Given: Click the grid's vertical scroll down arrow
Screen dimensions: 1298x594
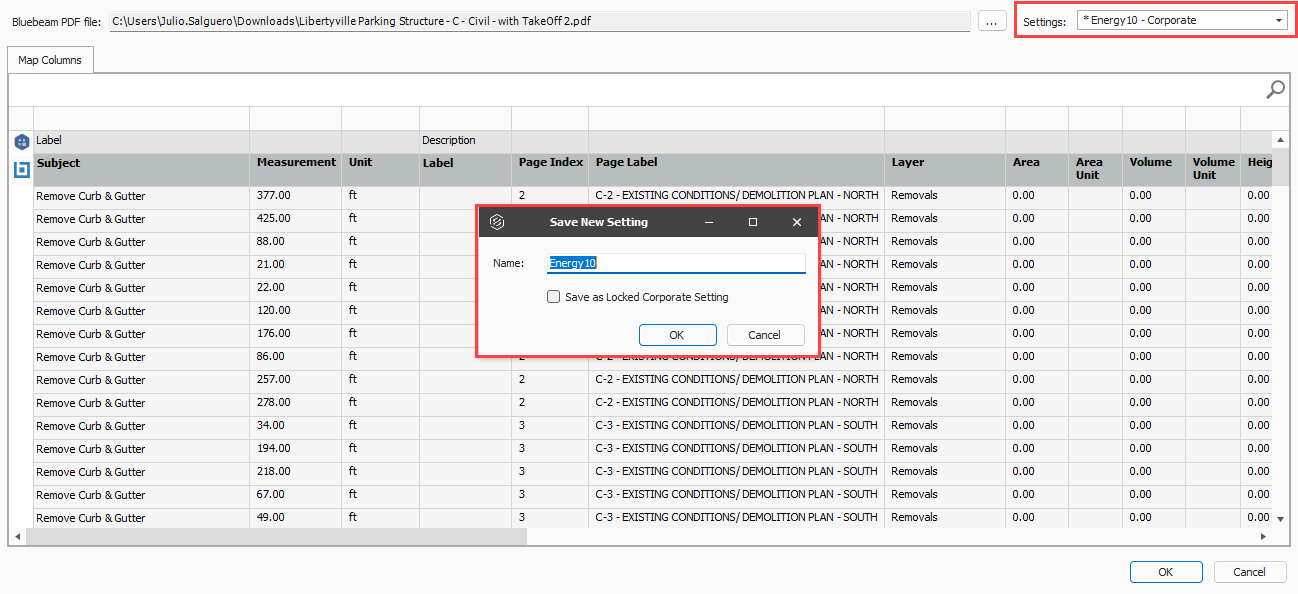Looking at the screenshot, I should point(1281,519).
